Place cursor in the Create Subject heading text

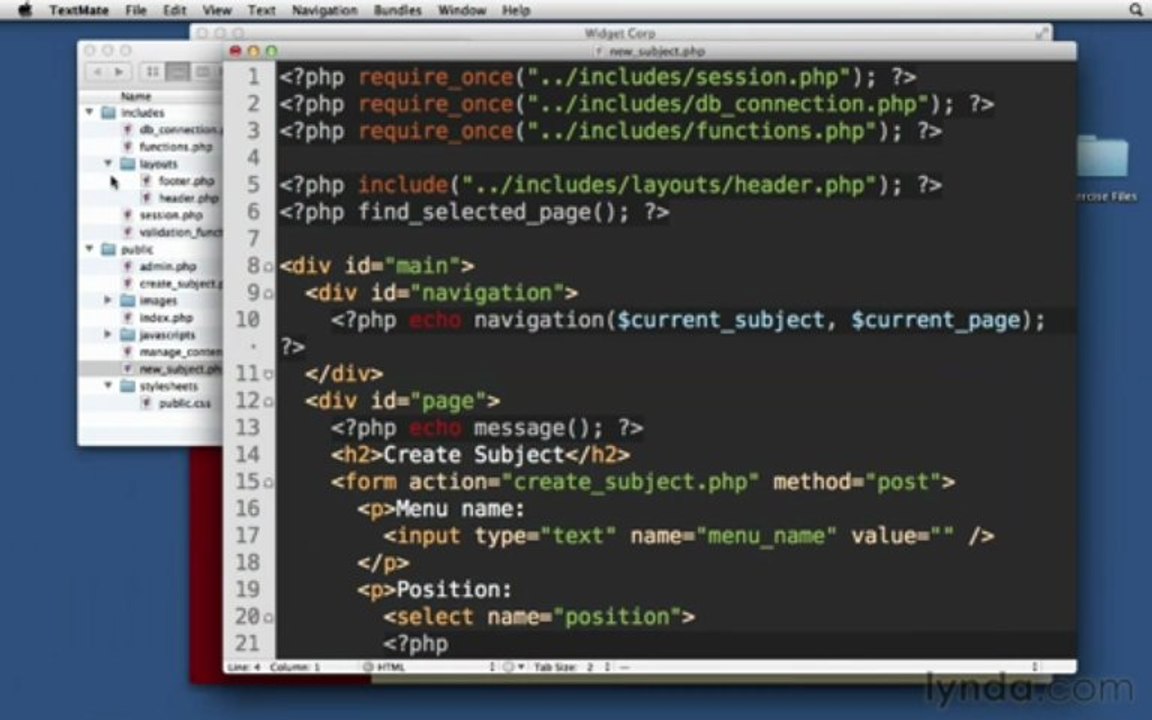pos(474,455)
